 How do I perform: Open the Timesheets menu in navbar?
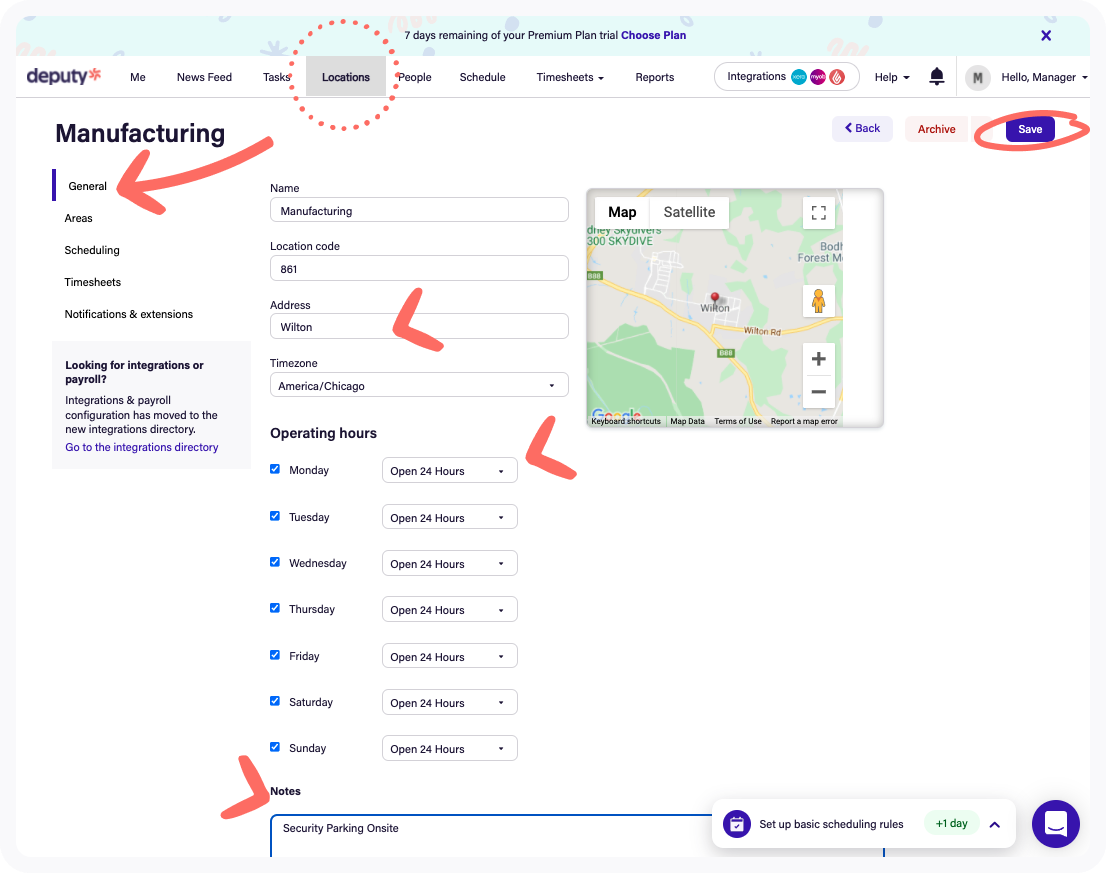coord(569,77)
